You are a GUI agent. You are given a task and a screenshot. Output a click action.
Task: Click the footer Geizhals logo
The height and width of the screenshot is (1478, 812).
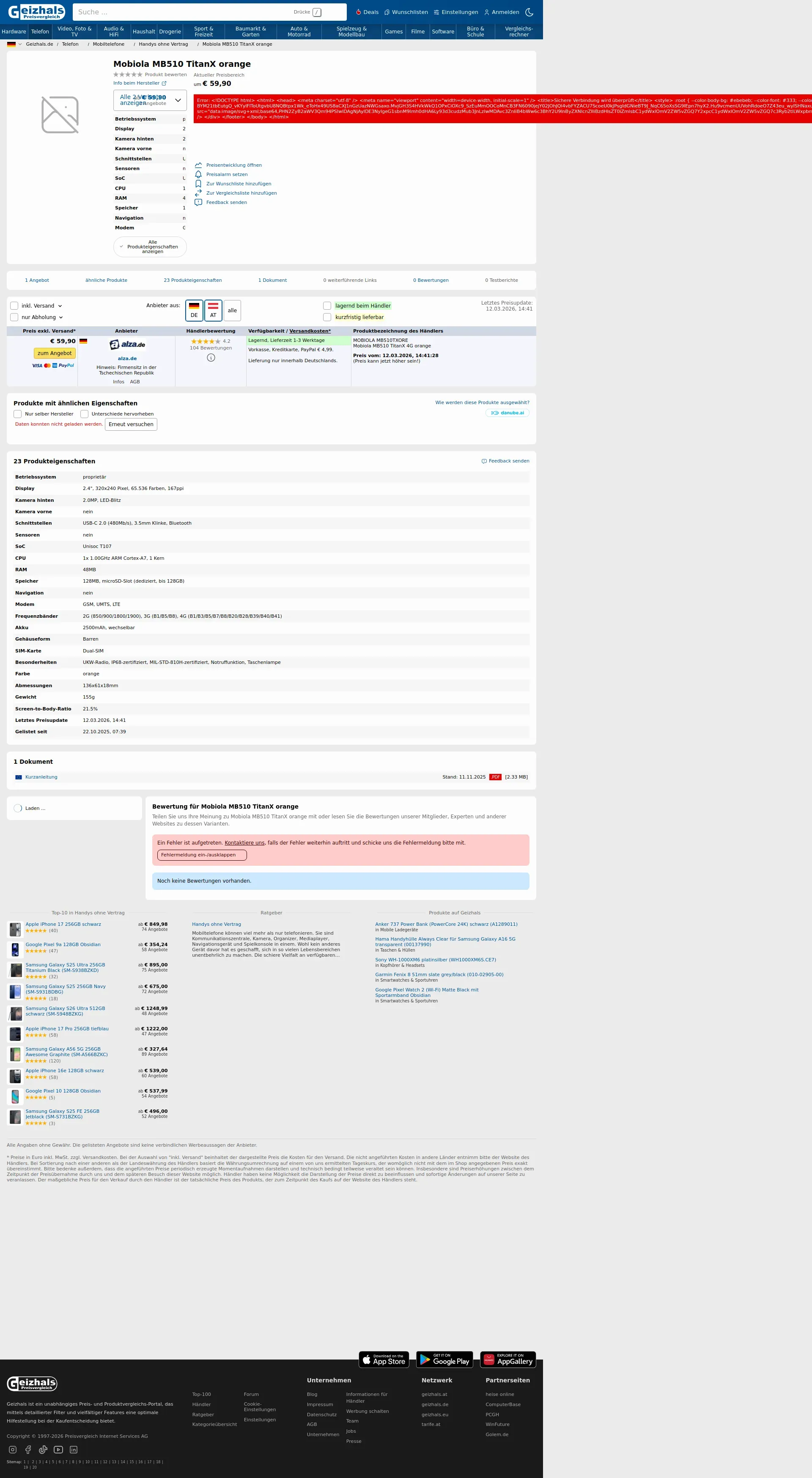32,1383
